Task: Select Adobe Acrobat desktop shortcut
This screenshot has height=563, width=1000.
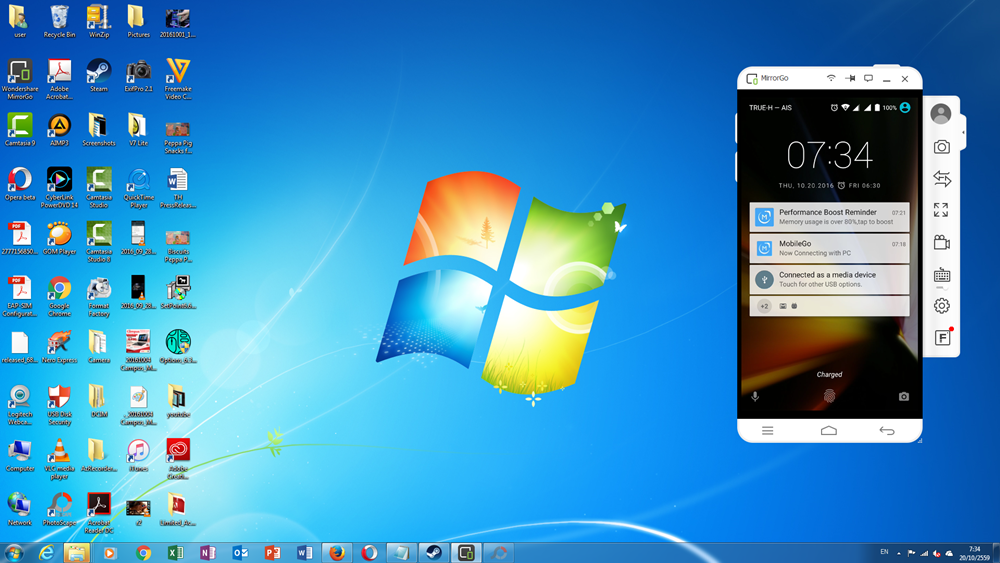Action: [x=59, y=79]
